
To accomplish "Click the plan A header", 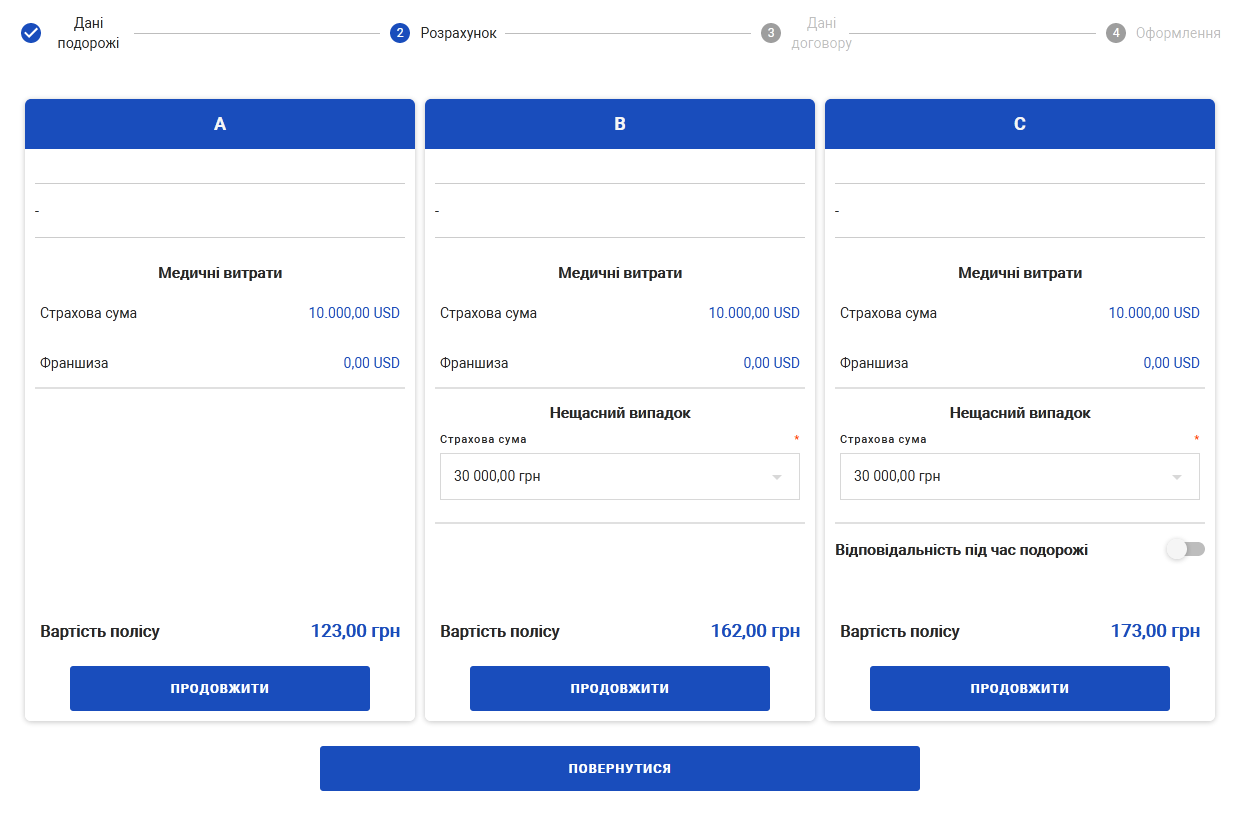I will click(x=220, y=124).
